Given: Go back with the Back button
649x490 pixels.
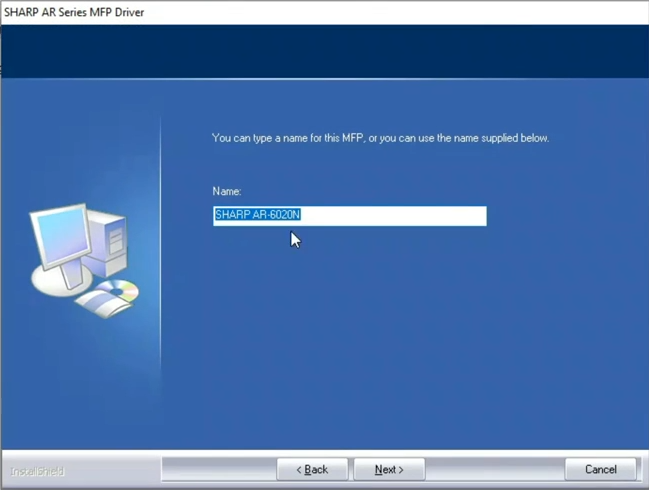Looking at the screenshot, I should tap(312, 469).
